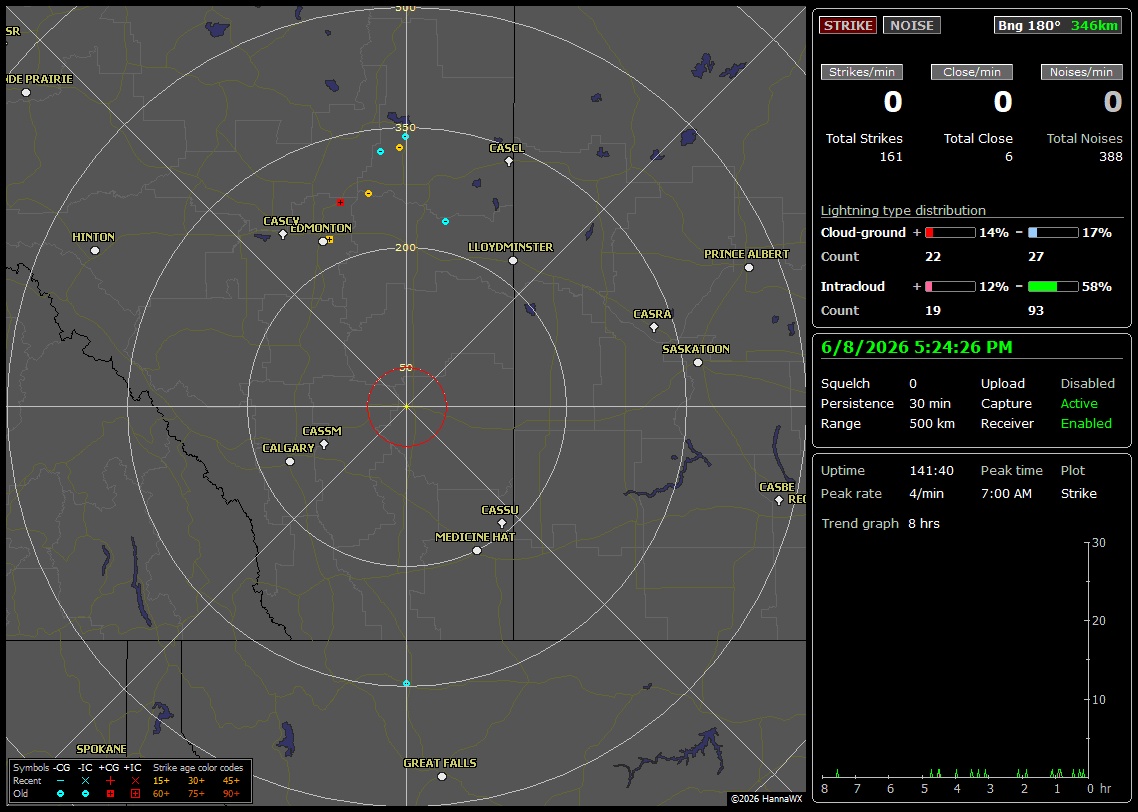Click the 200 km range ring label
Viewport: 1138px width, 812px height.
(x=406, y=247)
